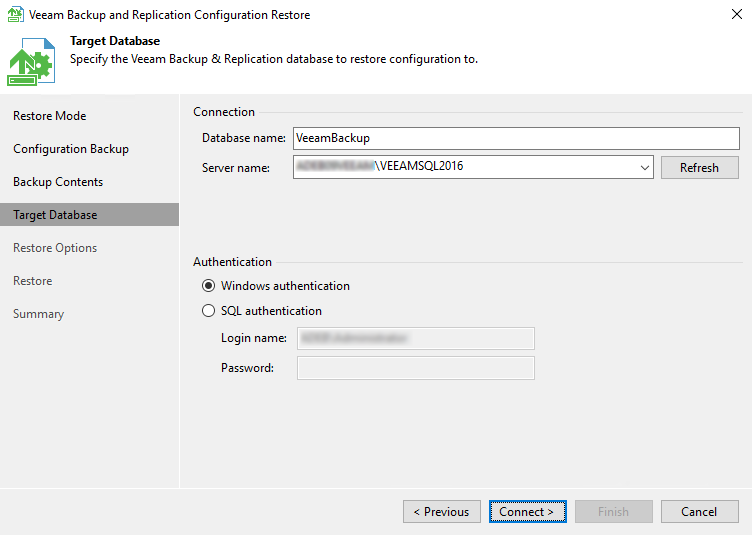This screenshot has height=535, width=752.
Task: Click the Database name text field
Action: coord(515,139)
